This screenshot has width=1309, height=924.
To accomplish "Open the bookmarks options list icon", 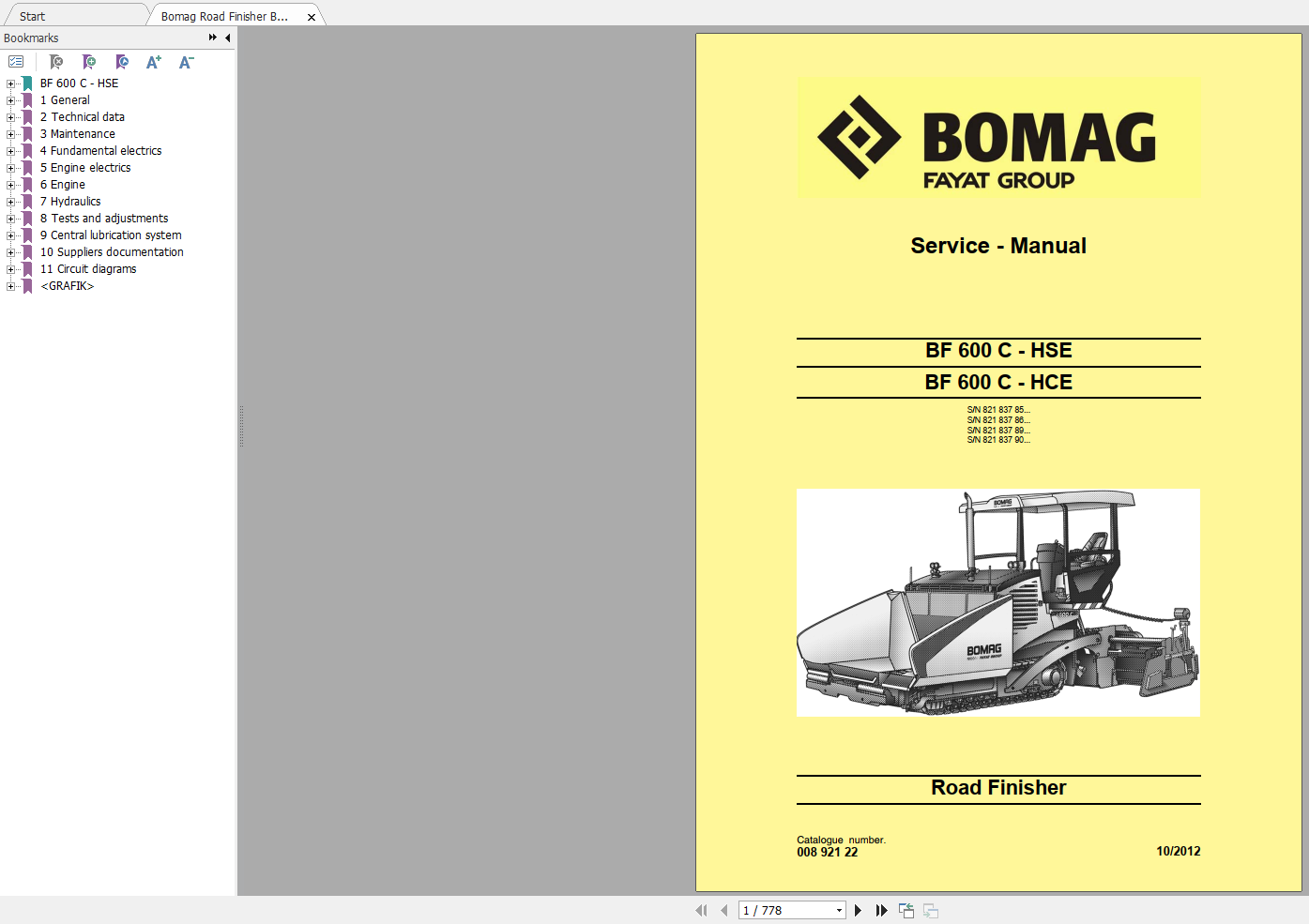I will [x=16, y=62].
